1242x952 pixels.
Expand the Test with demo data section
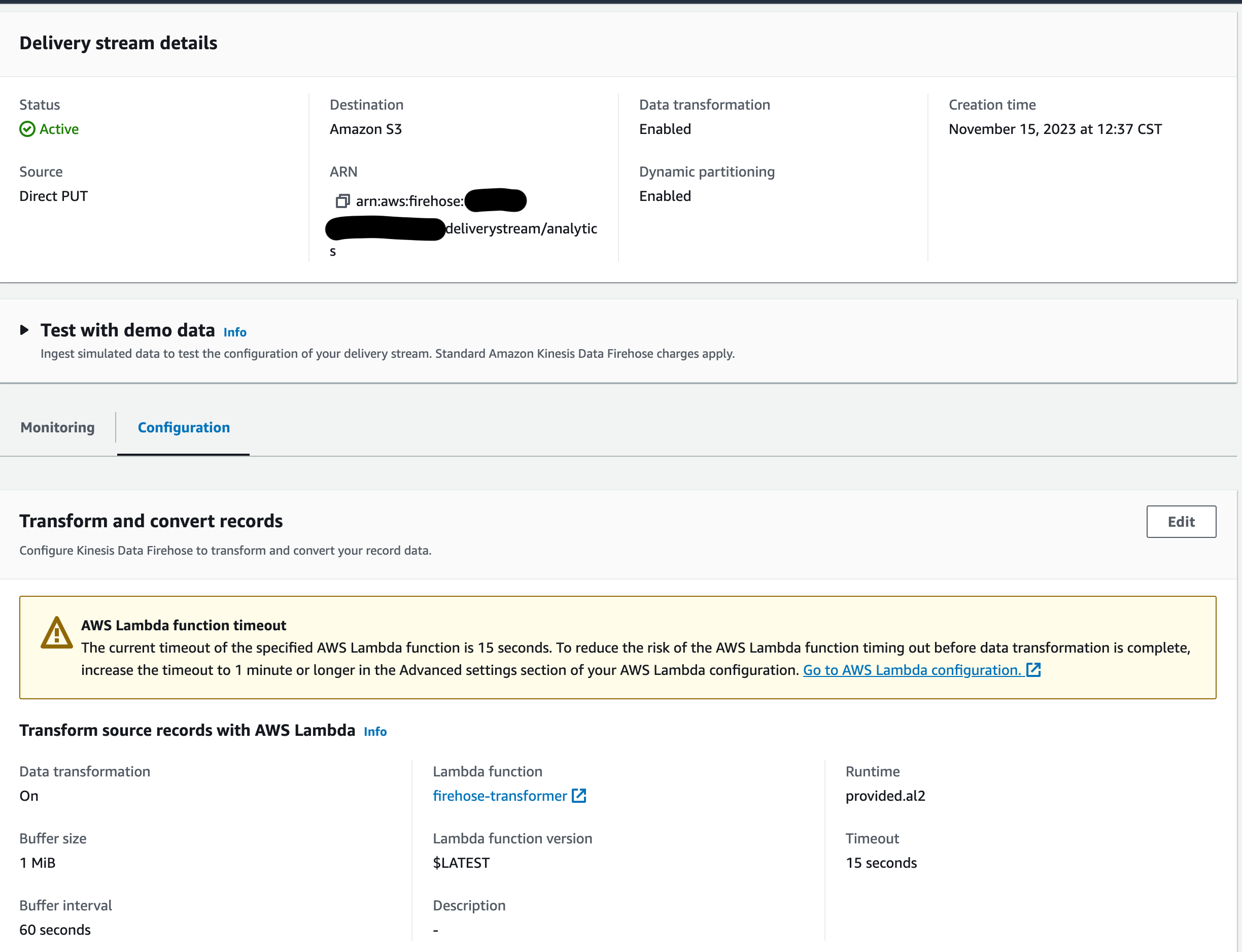click(24, 330)
